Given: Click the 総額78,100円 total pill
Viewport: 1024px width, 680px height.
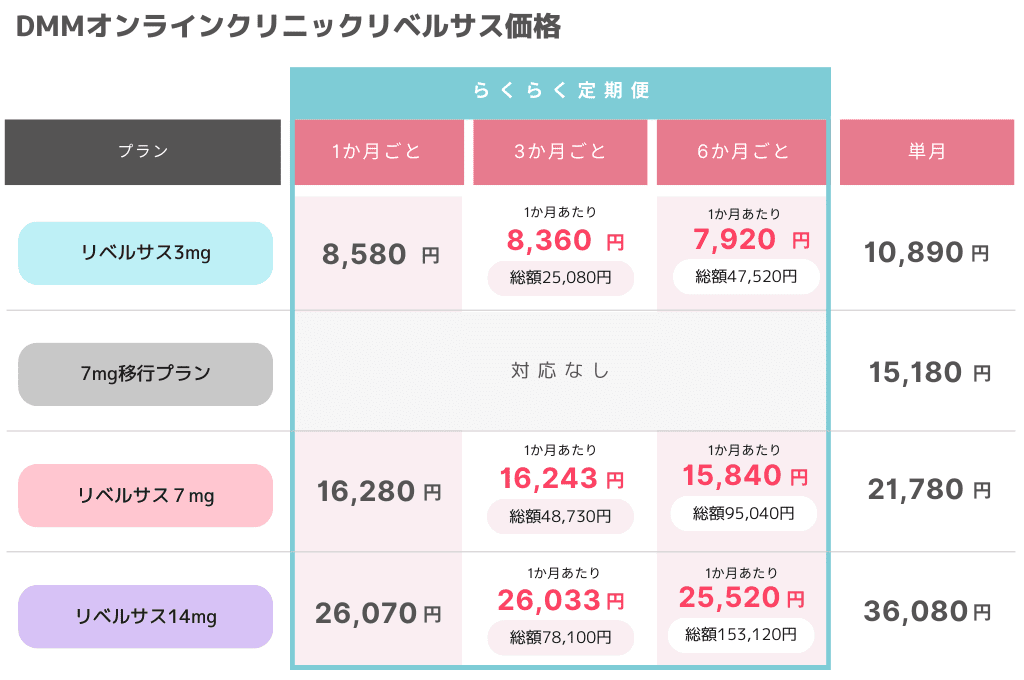Looking at the screenshot, I should pyautogui.click(x=560, y=637).
